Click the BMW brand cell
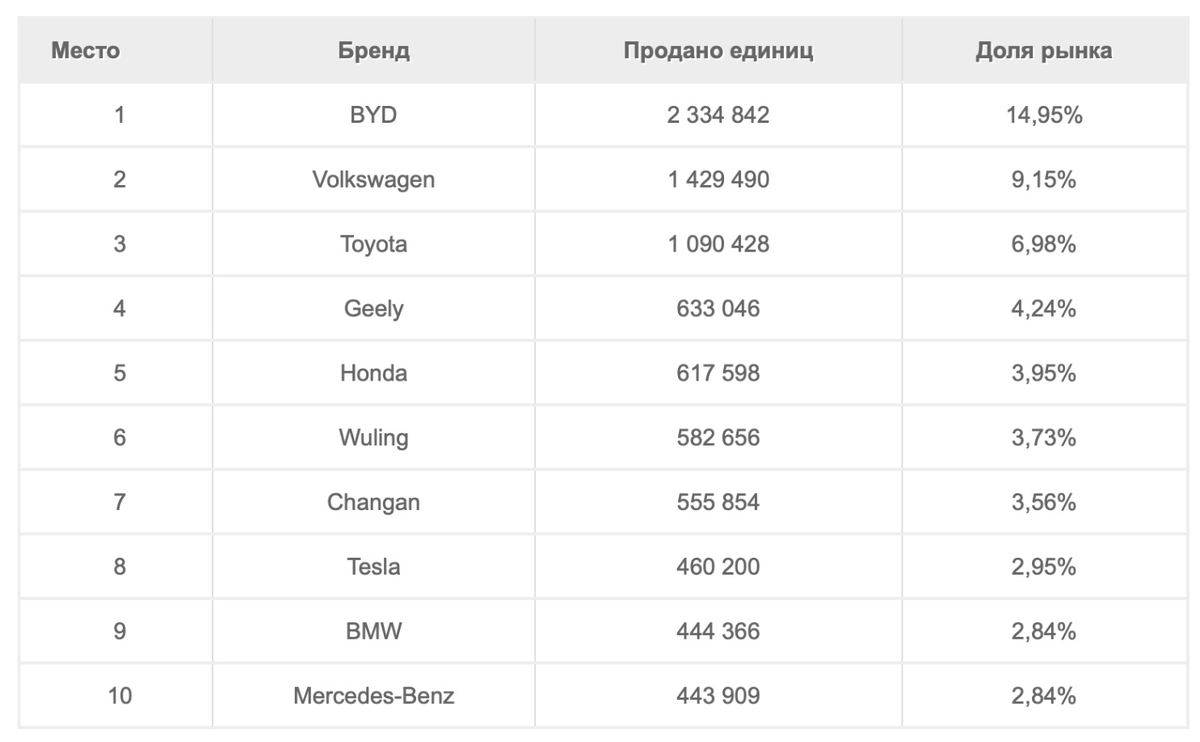Image resolution: width=1200 pixels, height=742 pixels. [373, 631]
